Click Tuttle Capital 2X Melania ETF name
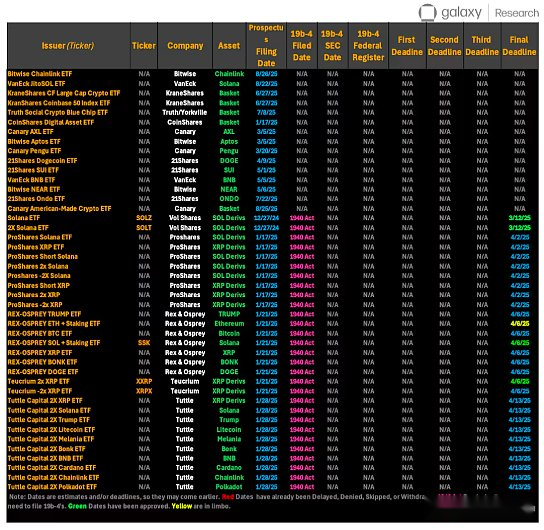Screen dimensions: 544x530 51,439
